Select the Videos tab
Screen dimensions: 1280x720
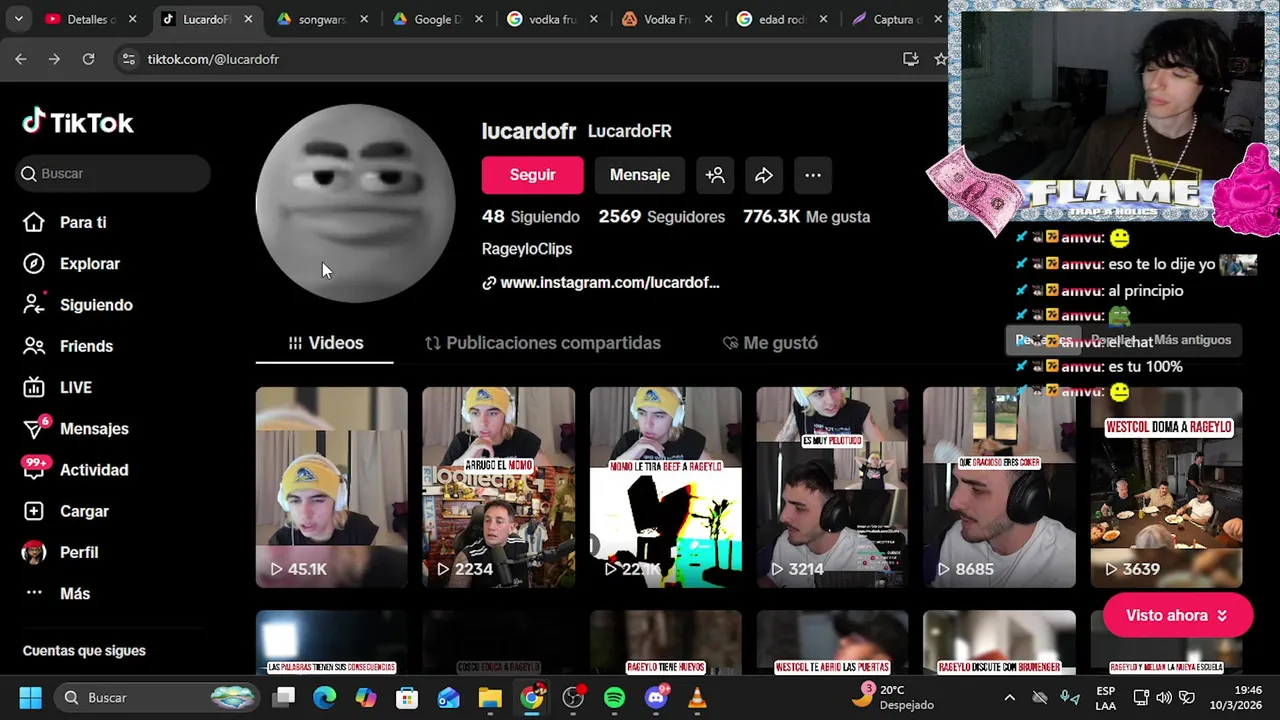tap(325, 343)
